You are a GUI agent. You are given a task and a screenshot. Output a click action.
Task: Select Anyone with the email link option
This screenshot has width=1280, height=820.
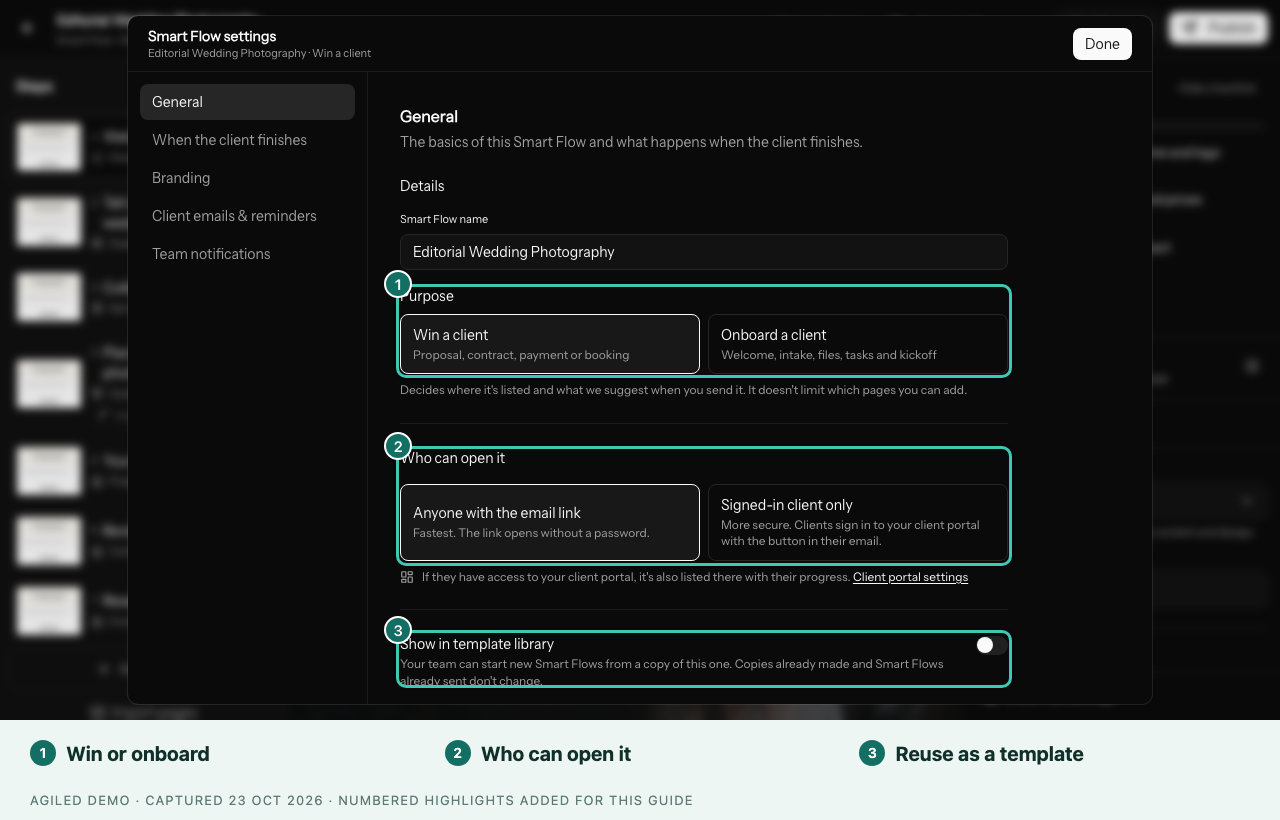pyautogui.click(x=550, y=522)
